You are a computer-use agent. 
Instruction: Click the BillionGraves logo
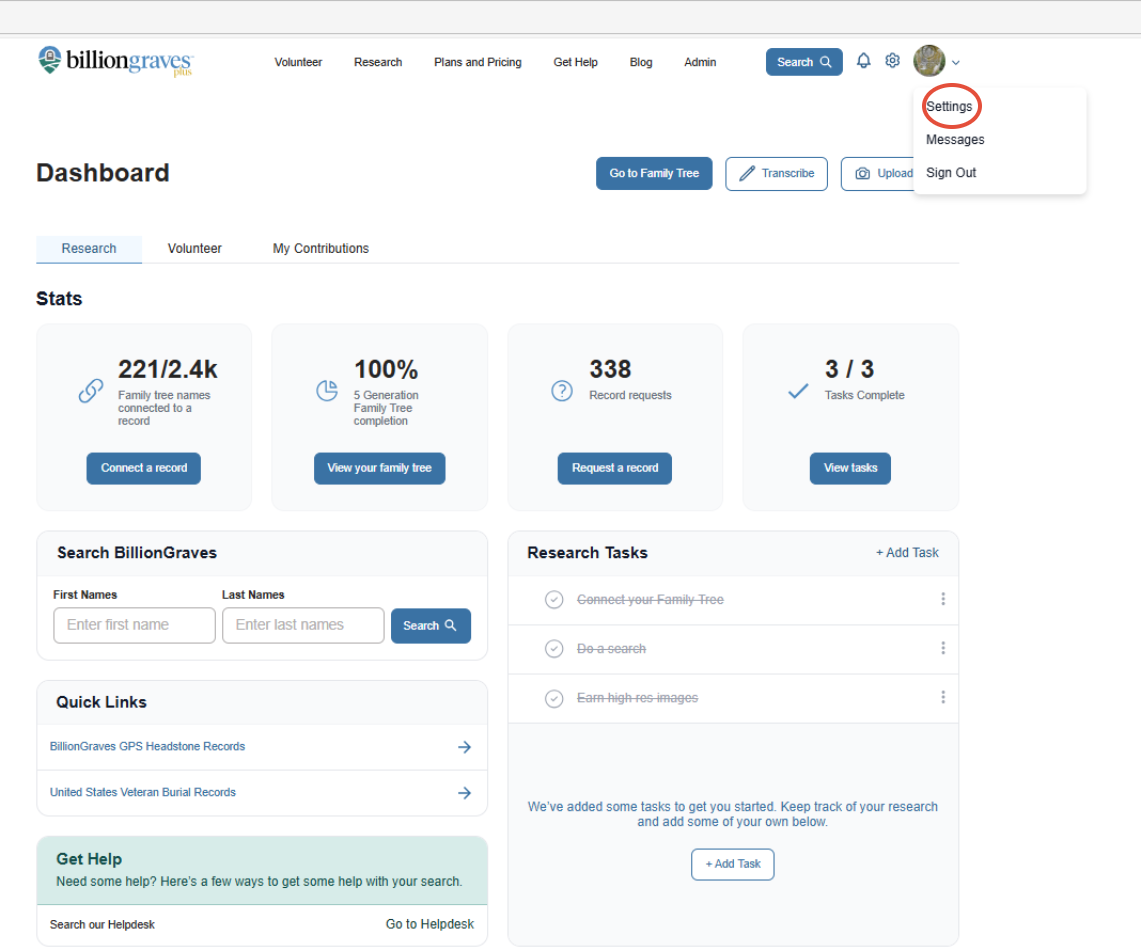tap(115, 61)
